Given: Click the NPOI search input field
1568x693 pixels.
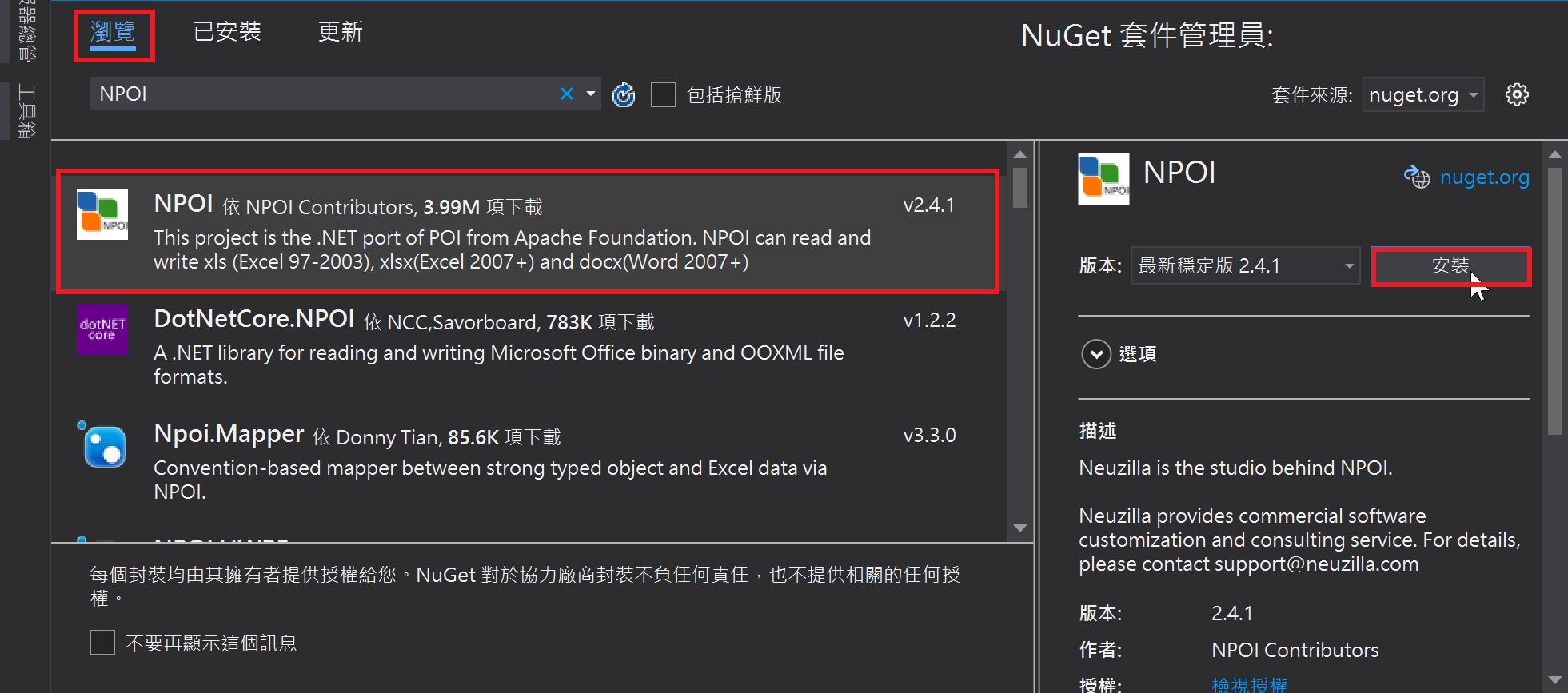Looking at the screenshot, I should click(323, 94).
